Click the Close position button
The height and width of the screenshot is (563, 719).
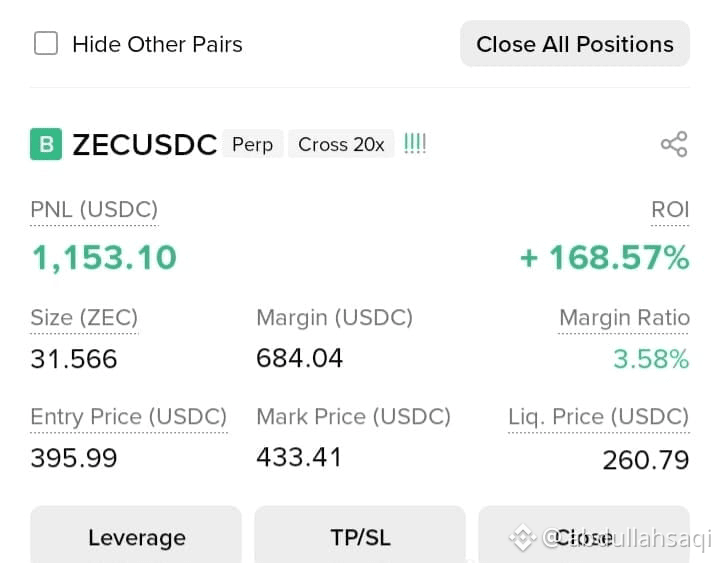point(584,535)
